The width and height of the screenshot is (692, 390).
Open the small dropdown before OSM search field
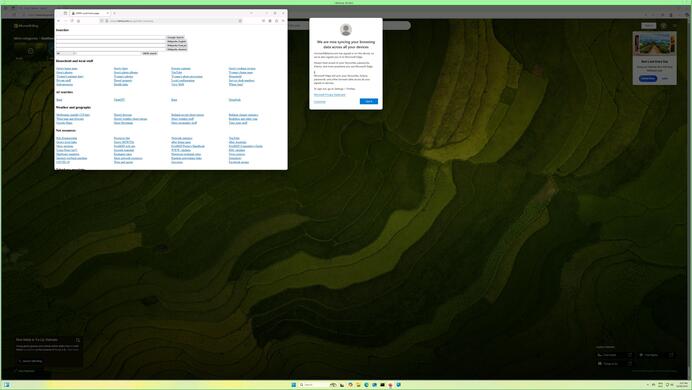pos(66,53)
